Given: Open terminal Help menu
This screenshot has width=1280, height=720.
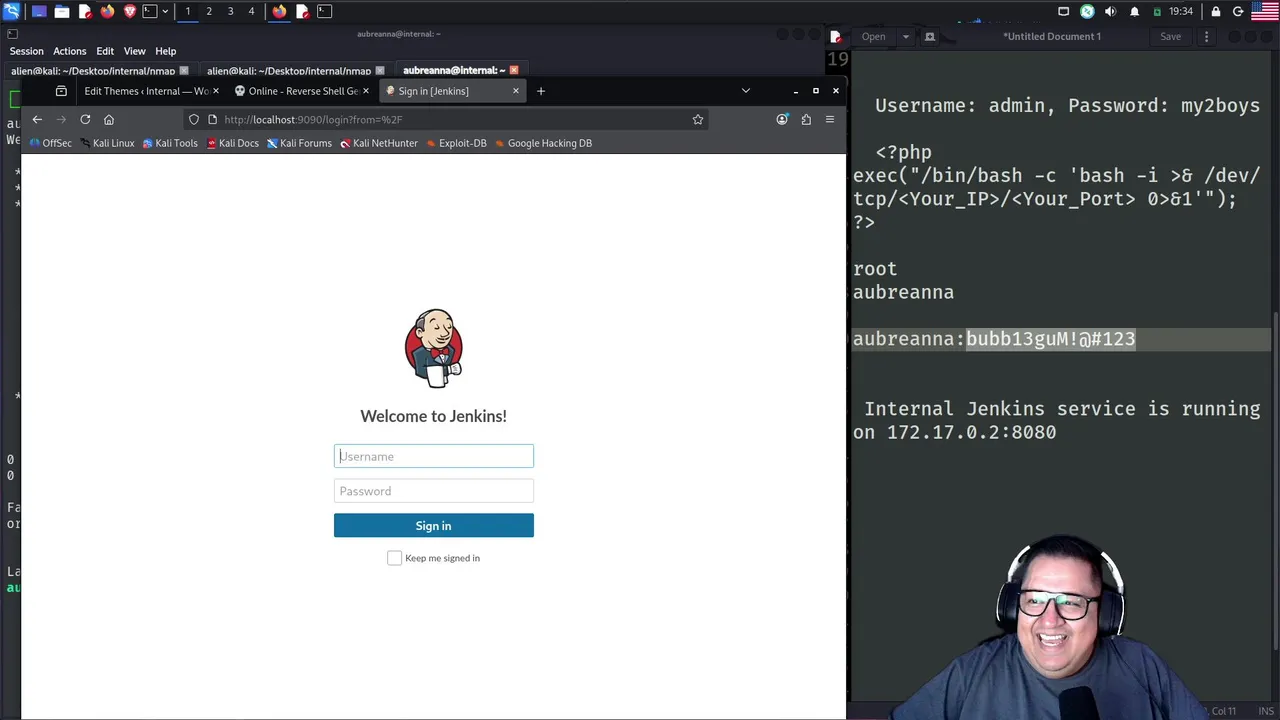Looking at the screenshot, I should pyautogui.click(x=165, y=51).
